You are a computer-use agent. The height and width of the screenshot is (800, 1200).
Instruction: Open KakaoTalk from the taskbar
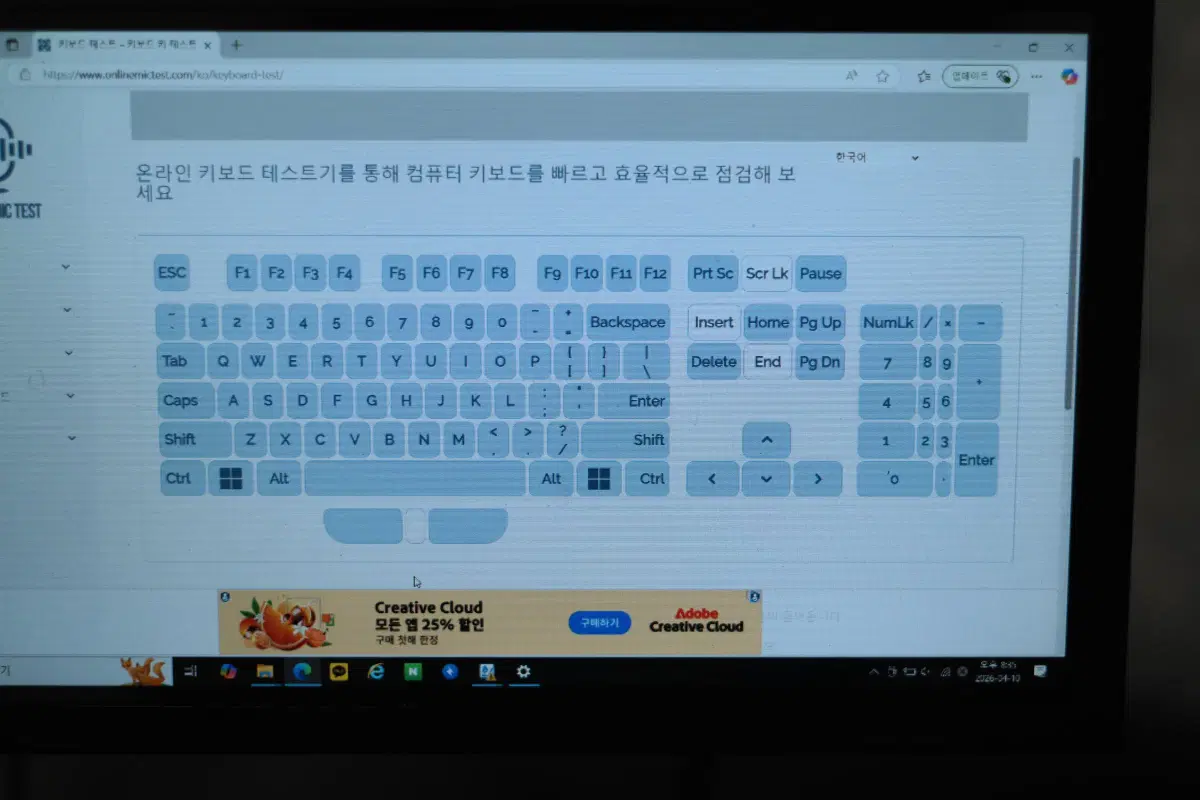pyautogui.click(x=339, y=671)
